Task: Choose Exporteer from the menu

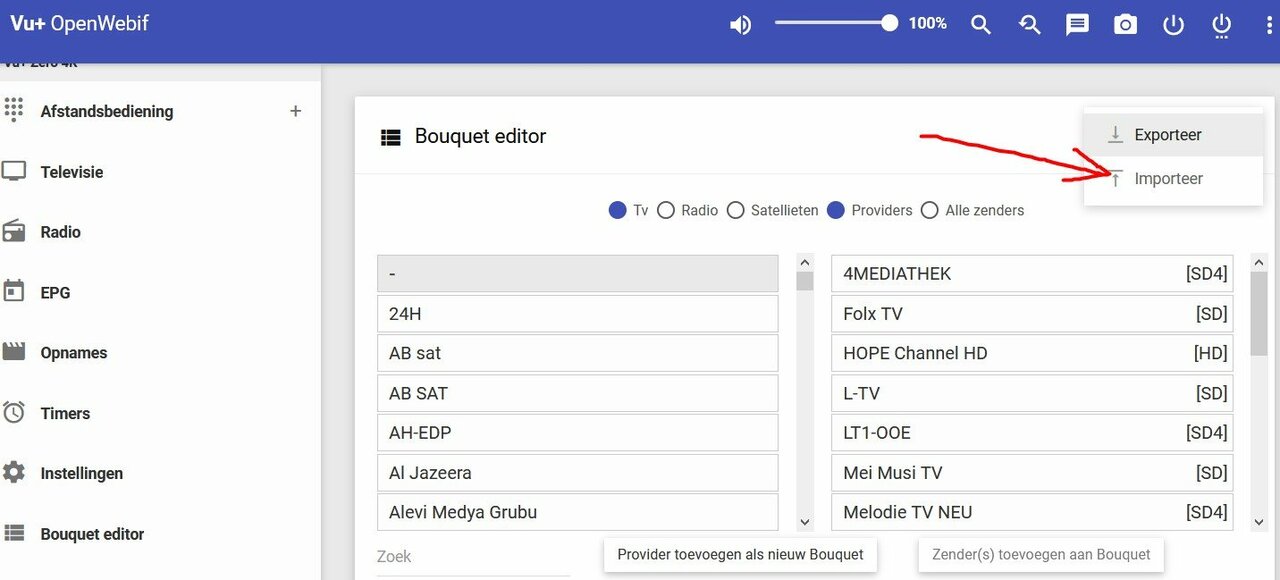Action: coord(1168,134)
